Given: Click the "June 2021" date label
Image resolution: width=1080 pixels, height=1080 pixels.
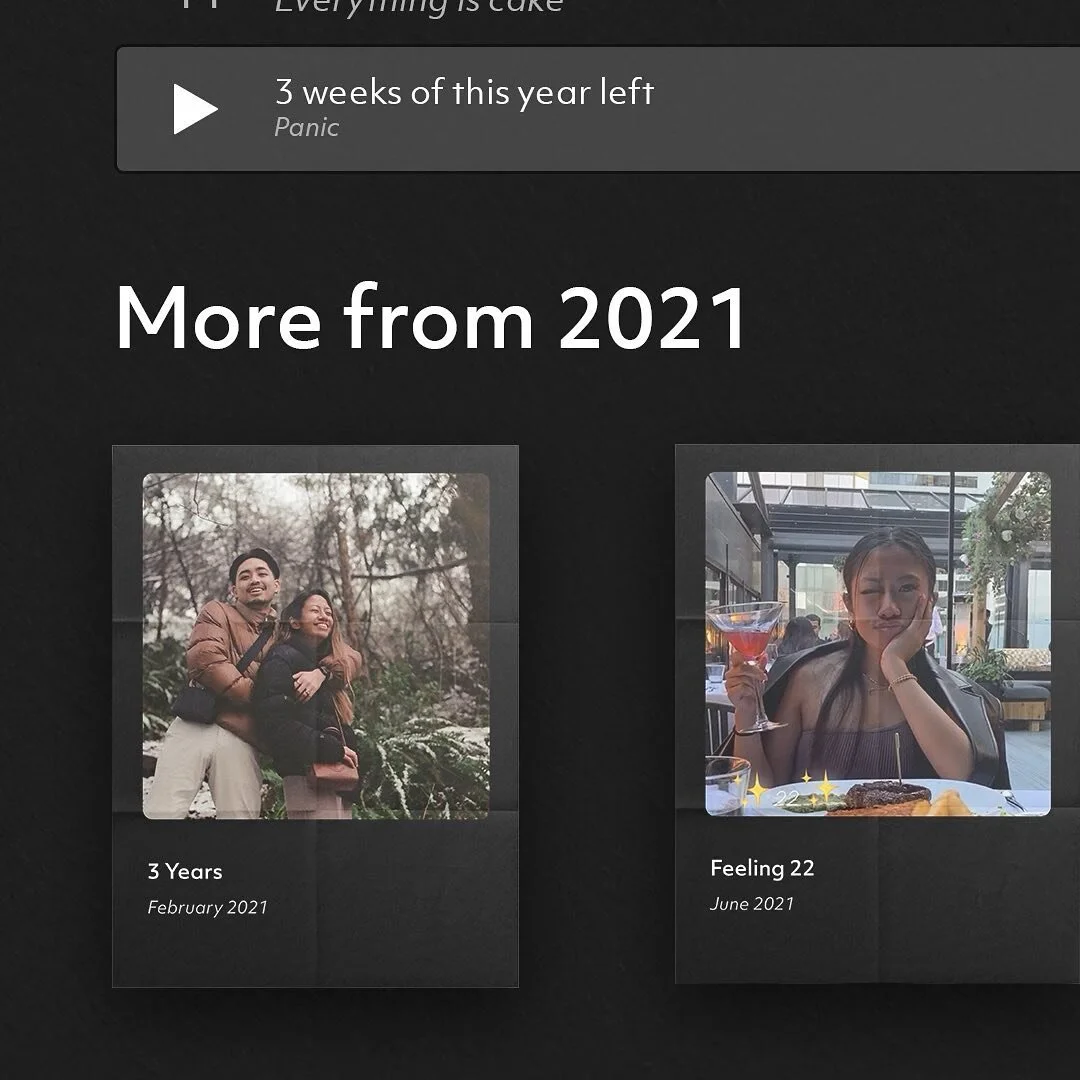Looking at the screenshot, I should 750,904.
